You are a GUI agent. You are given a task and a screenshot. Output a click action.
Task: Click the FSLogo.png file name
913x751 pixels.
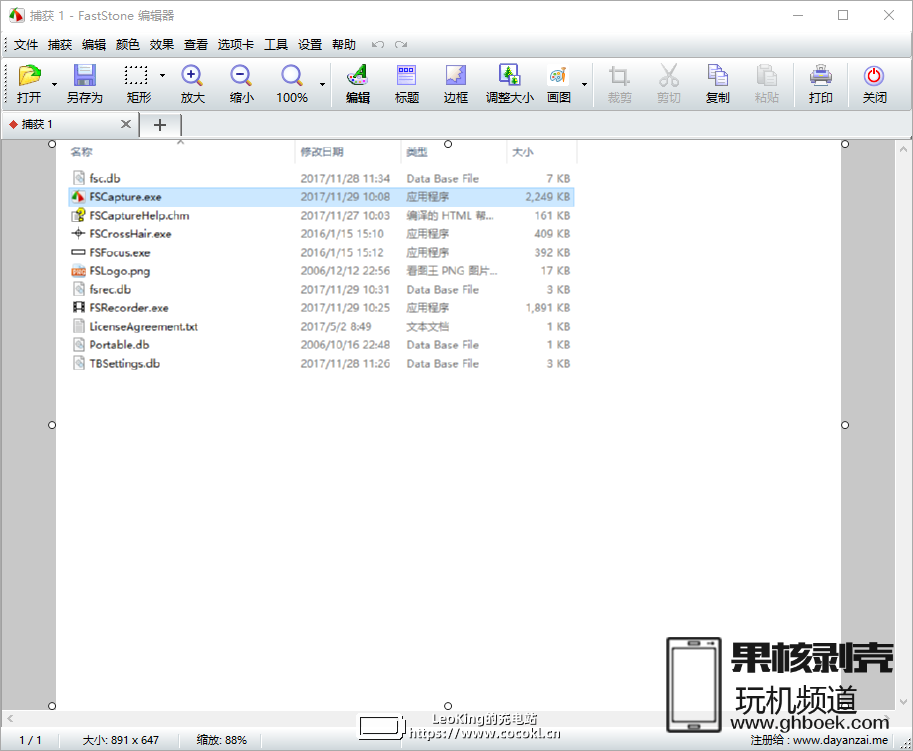(119, 271)
